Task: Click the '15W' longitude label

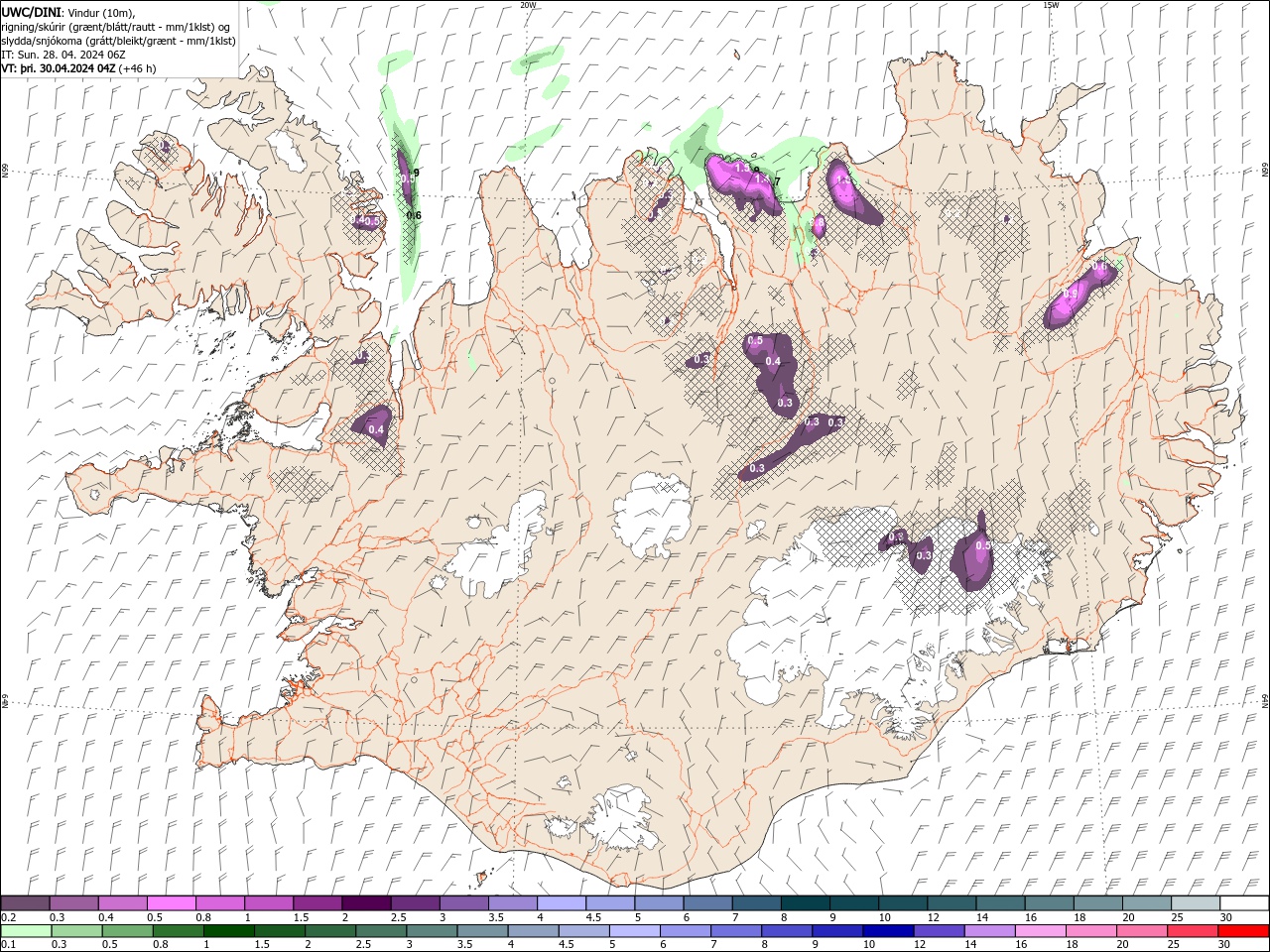Action: (x=1051, y=5)
